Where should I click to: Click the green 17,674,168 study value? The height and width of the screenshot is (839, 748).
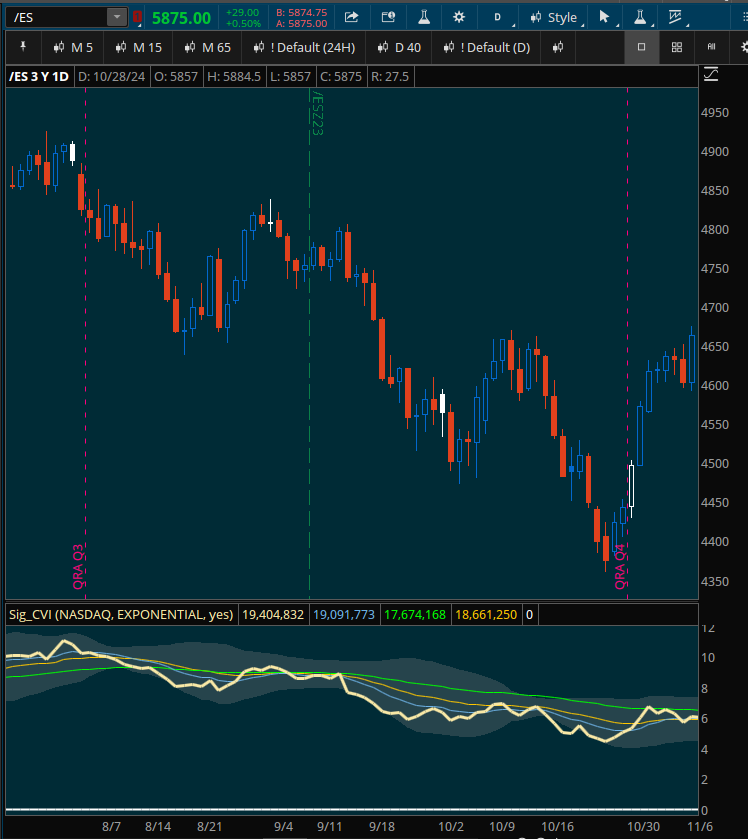[415, 614]
